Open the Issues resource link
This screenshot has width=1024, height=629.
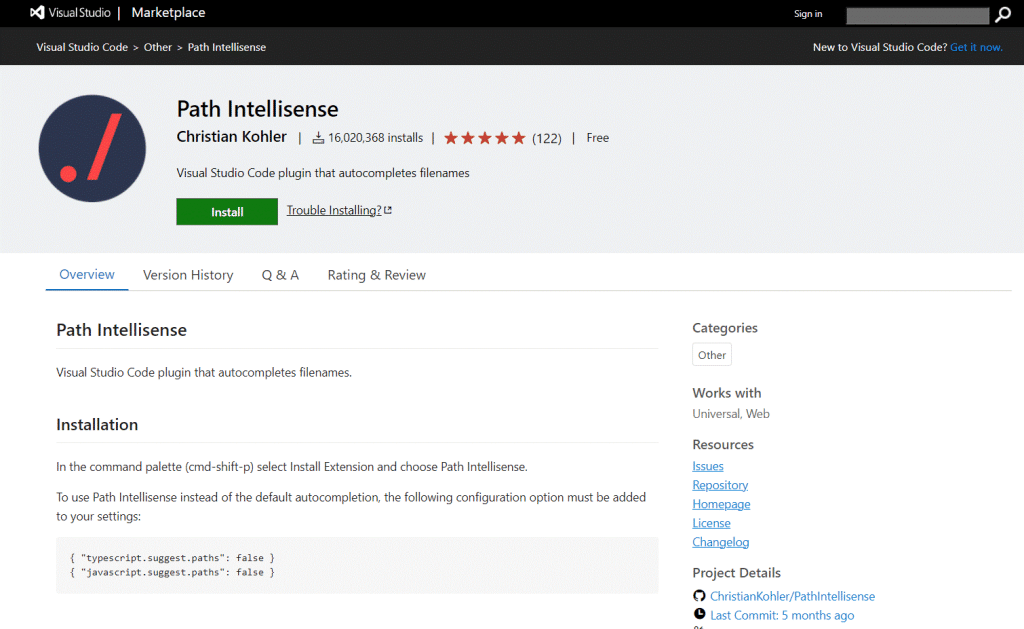click(x=708, y=466)
